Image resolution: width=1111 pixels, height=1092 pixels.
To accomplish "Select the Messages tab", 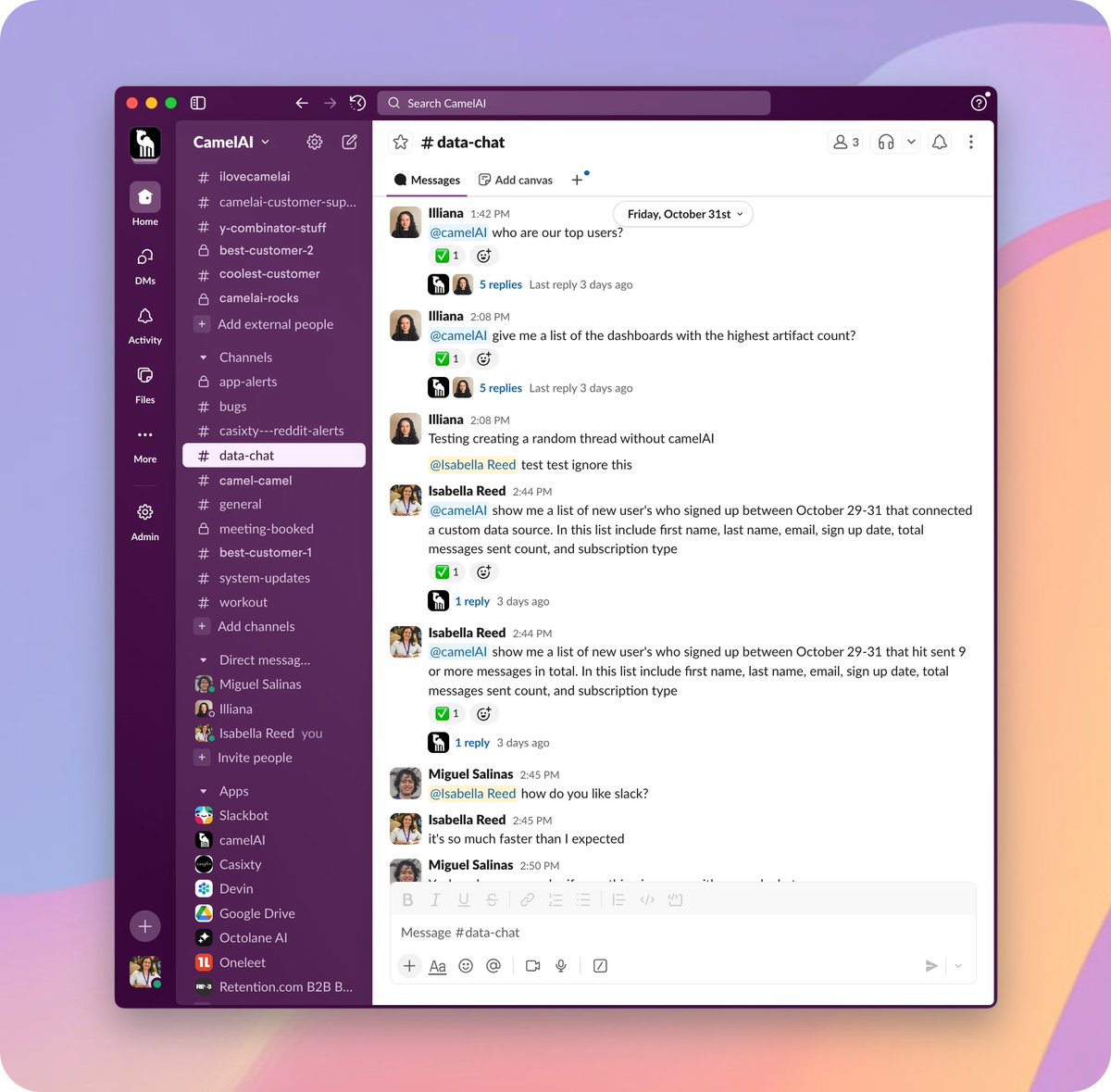I will tap(427, 180).
